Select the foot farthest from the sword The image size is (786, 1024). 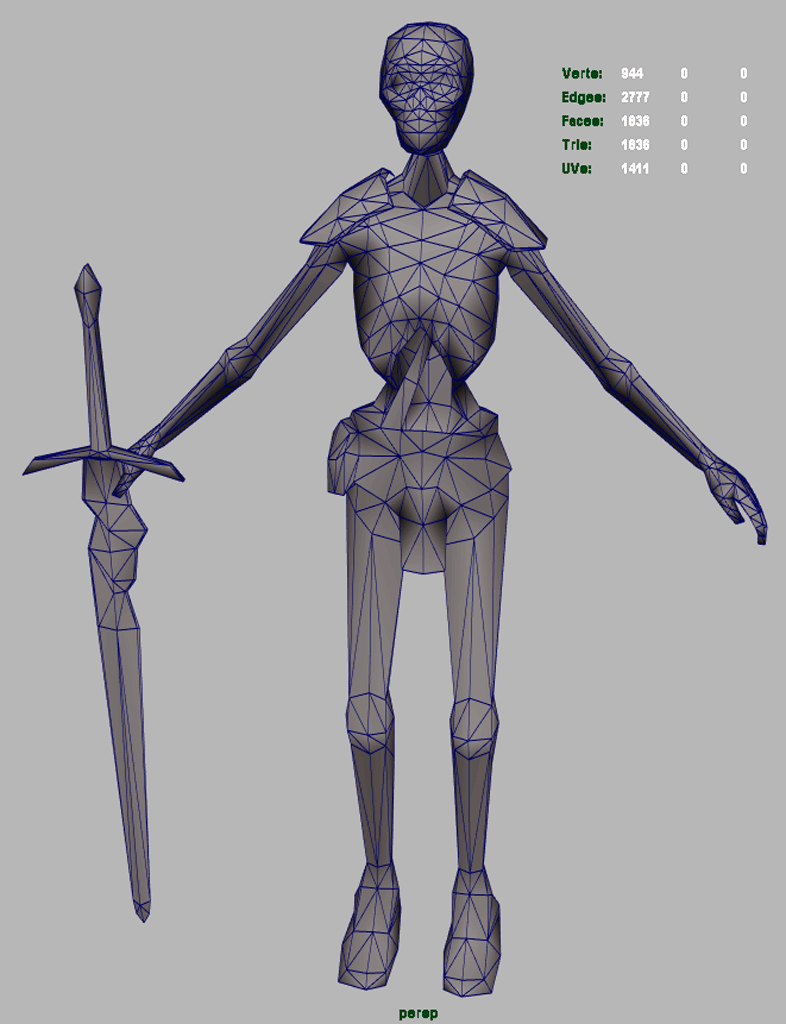pyautogui.click(x=472, y=935)
